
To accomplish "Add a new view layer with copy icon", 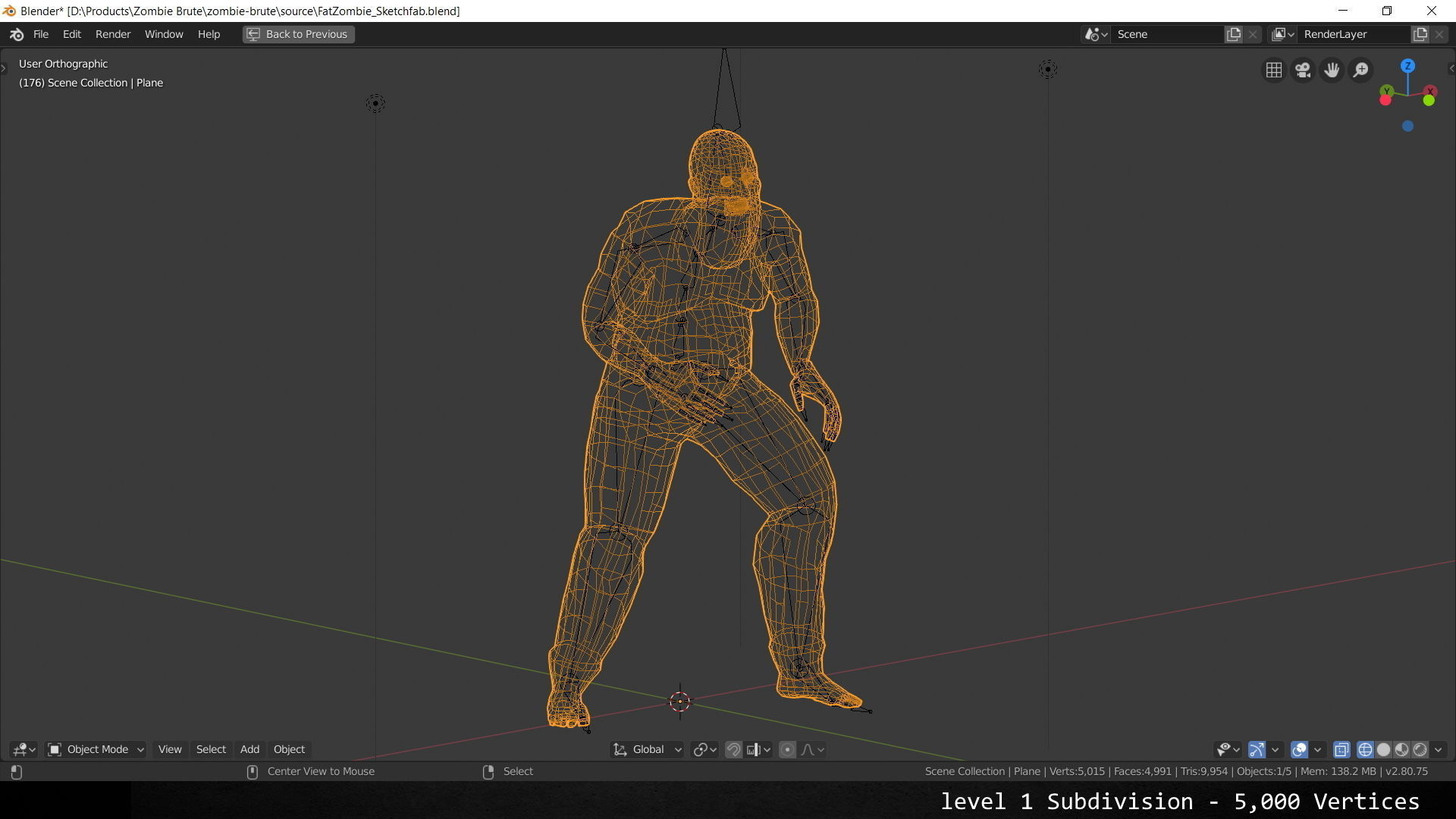I will (1420, 34).
